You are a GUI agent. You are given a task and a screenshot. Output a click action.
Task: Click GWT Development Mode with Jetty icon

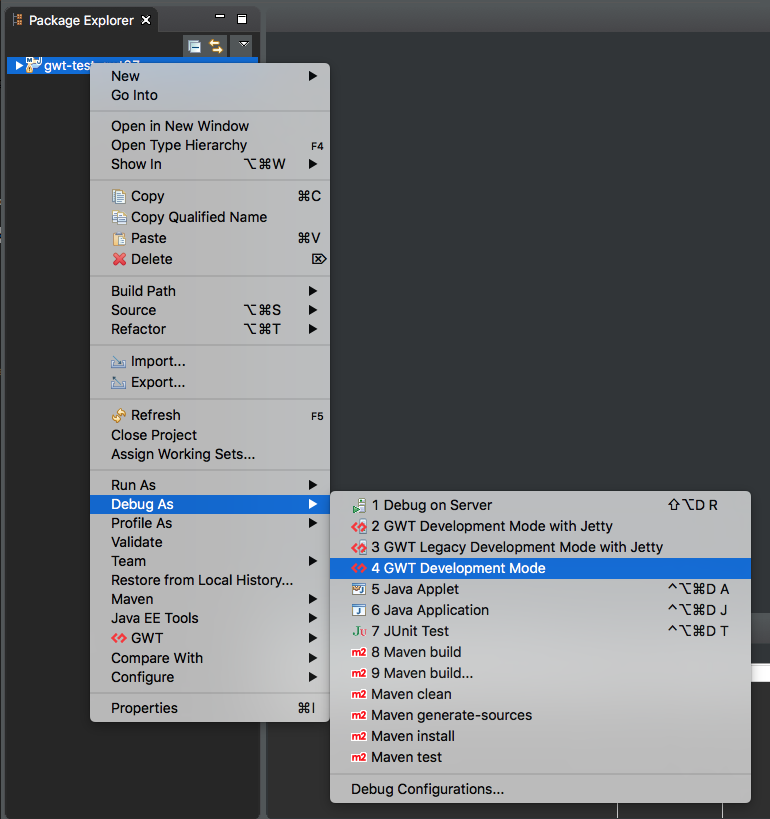coord(359,526)
